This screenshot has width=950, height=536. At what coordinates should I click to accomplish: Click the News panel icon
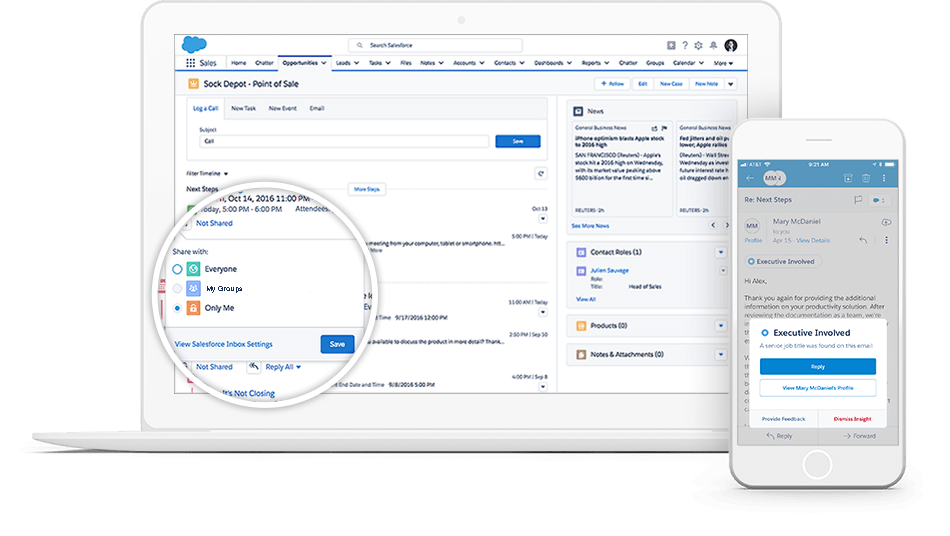click(x=578, y=111)
